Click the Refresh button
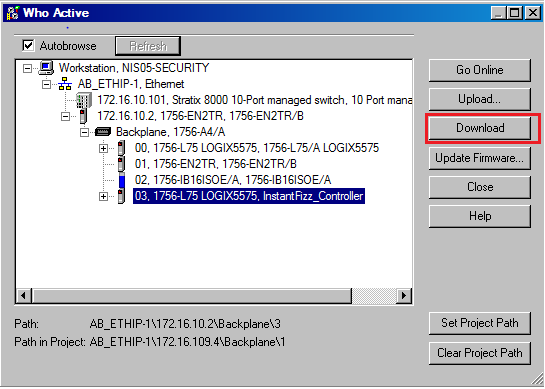Screen dimensions: 545x389 pos(148,46)
